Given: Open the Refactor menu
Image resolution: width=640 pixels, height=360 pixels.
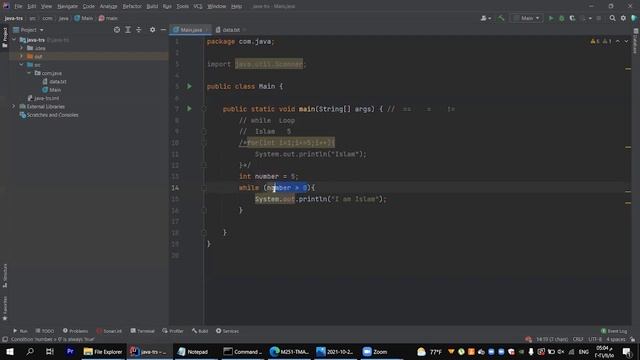Looking at the screenshot, I should [x=132, y=6].
